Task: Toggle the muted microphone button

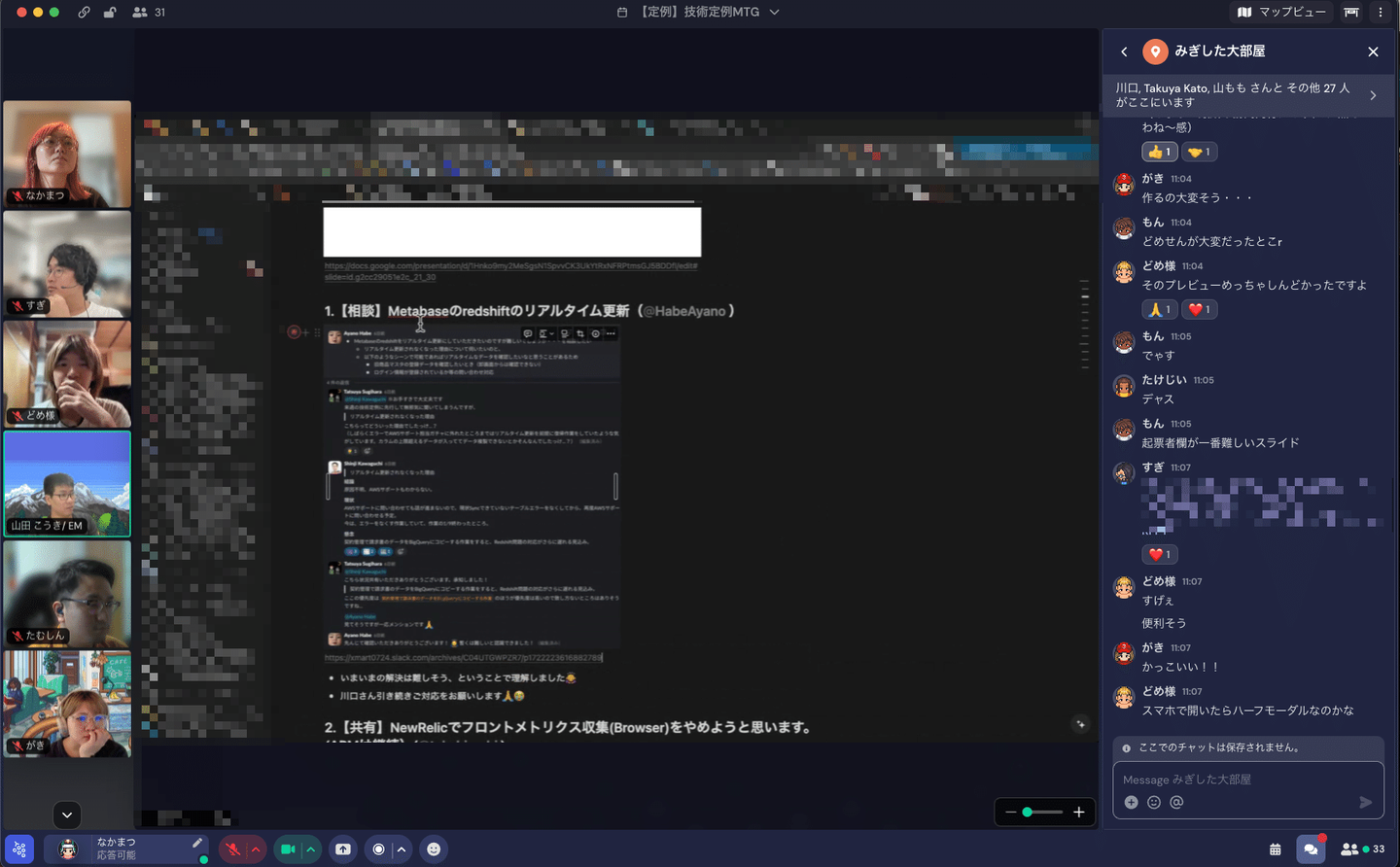Action: click(x=233, y=850)
